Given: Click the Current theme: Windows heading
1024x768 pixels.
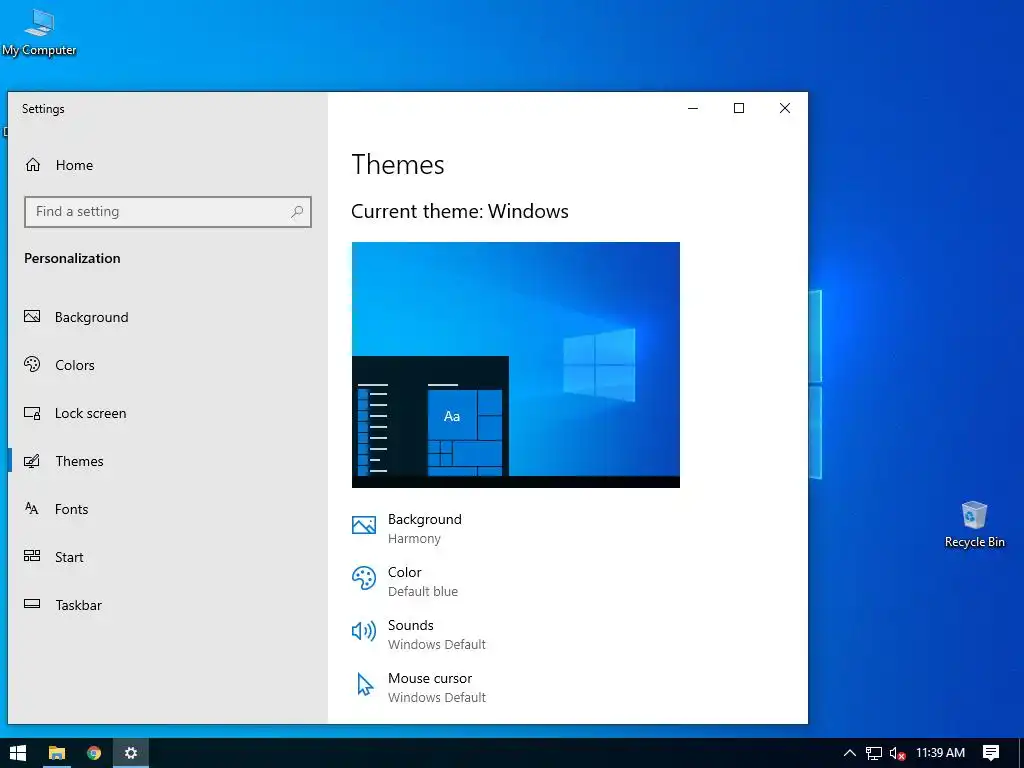Looking at the screenshot, I should 460,211.
